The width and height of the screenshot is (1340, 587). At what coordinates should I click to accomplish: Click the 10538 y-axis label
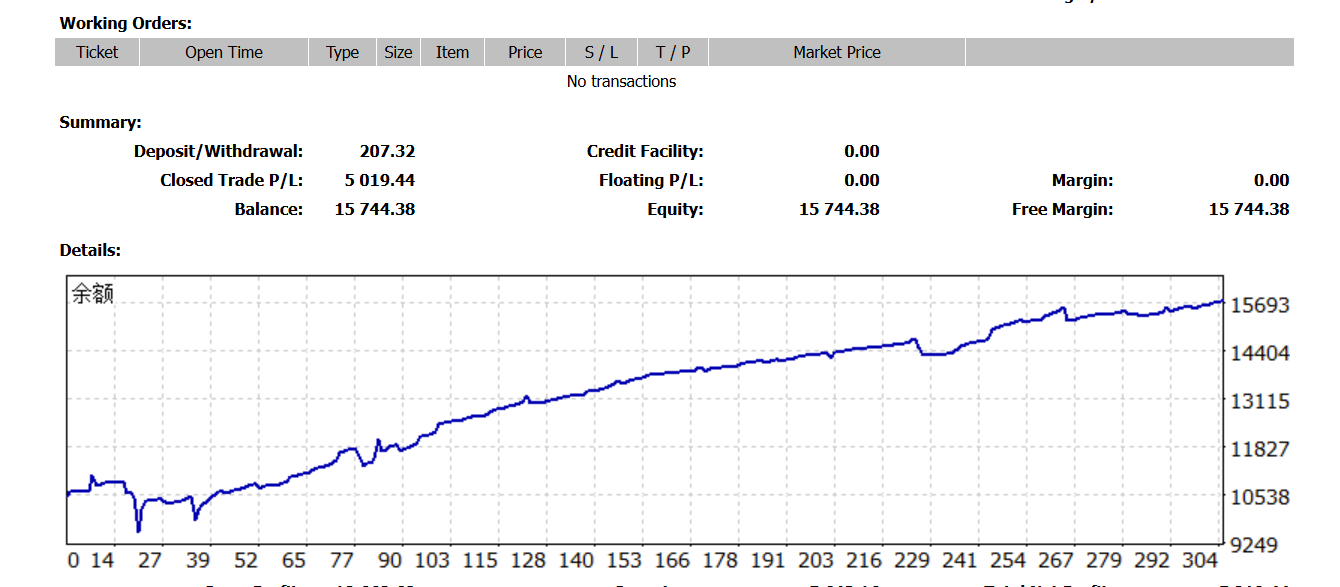tap(1260, 497)
